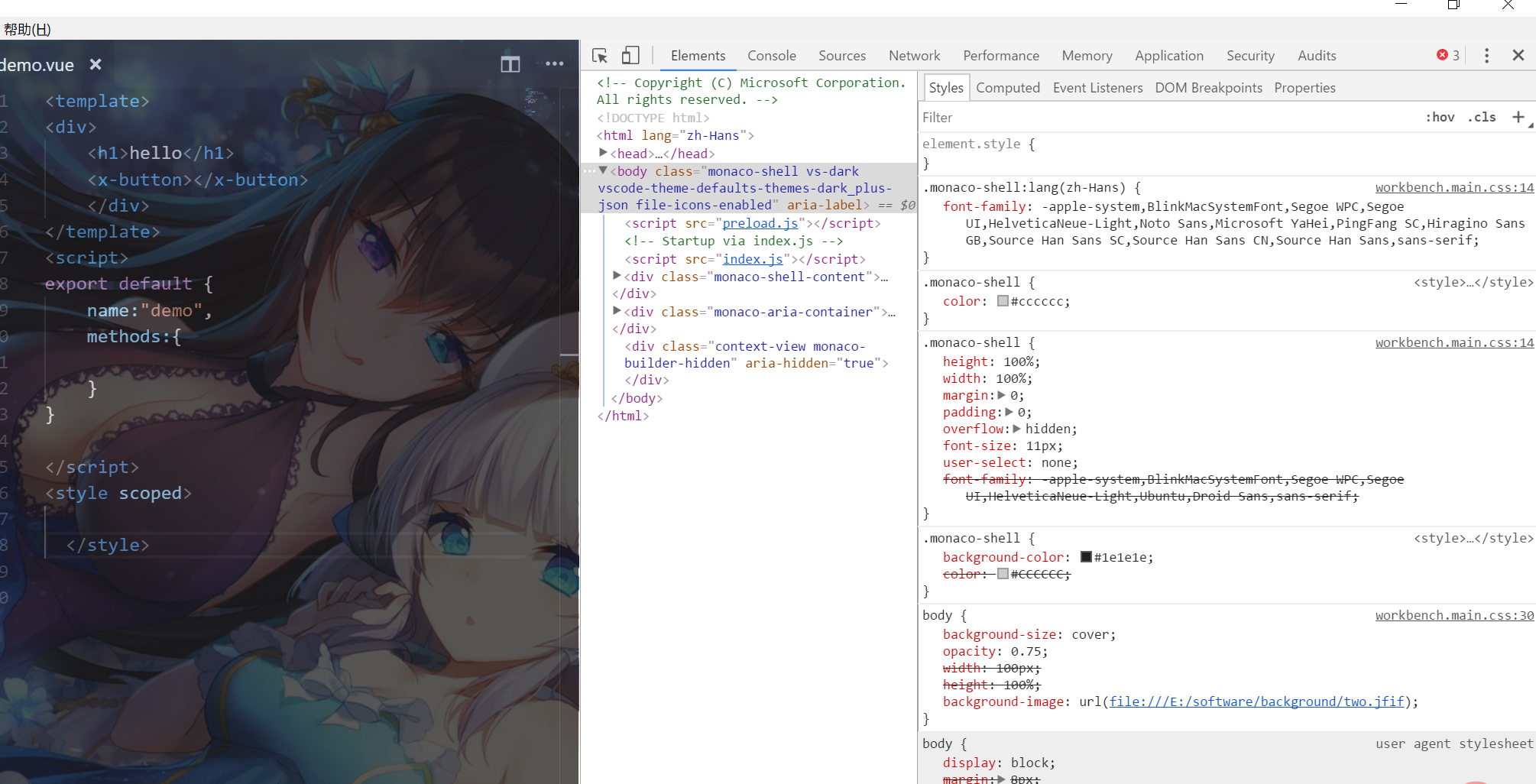
Task: Click the editor minimap preview
Action: [x=535, y=102]
